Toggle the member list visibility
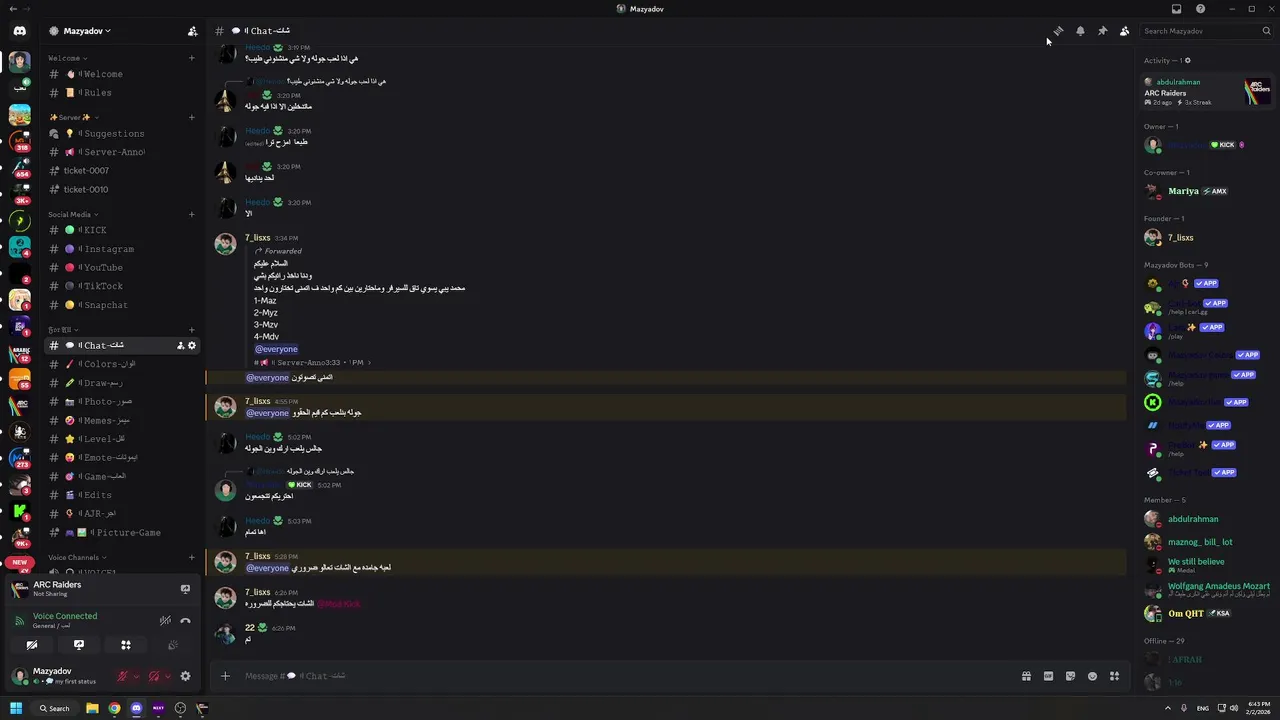This screenshot has height=720, width=1280. click(1124, 31)
